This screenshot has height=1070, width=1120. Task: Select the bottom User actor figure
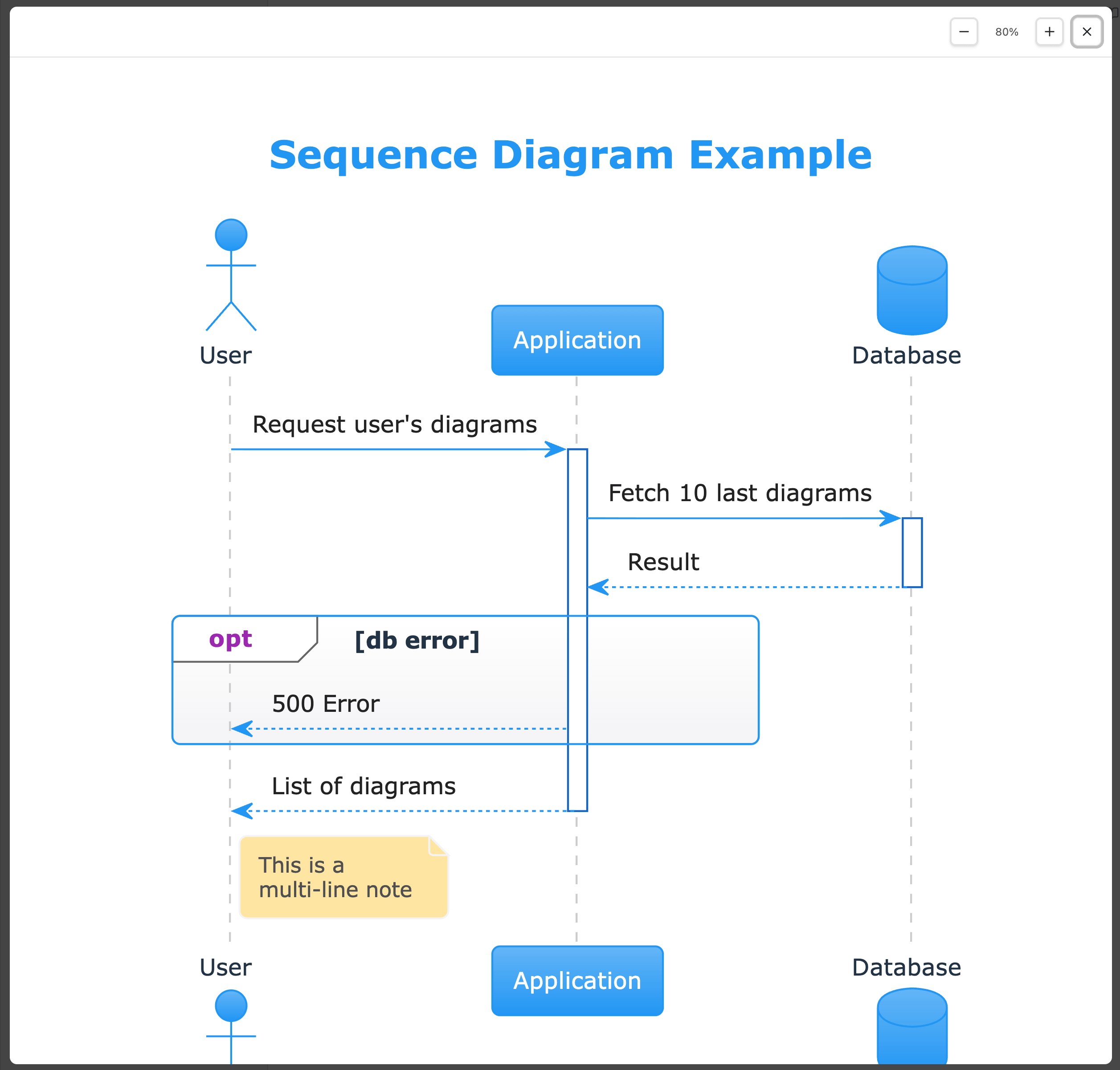coord(231,1027)
